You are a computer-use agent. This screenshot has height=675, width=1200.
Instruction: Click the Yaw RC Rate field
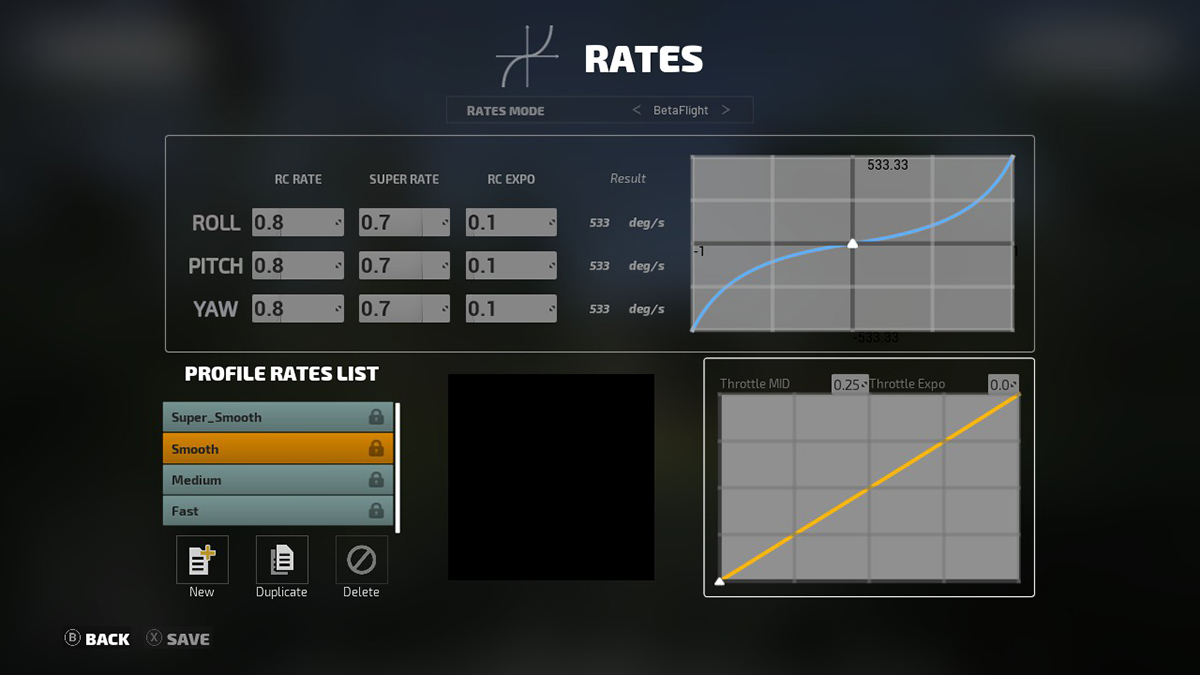298,308
